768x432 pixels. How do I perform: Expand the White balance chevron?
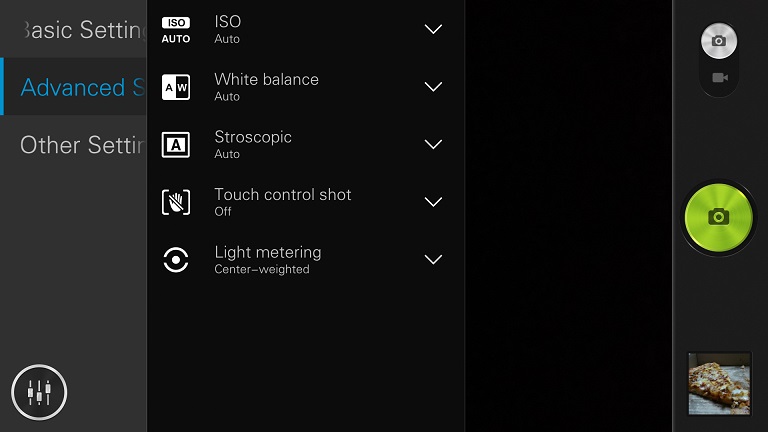pos(433,87)
